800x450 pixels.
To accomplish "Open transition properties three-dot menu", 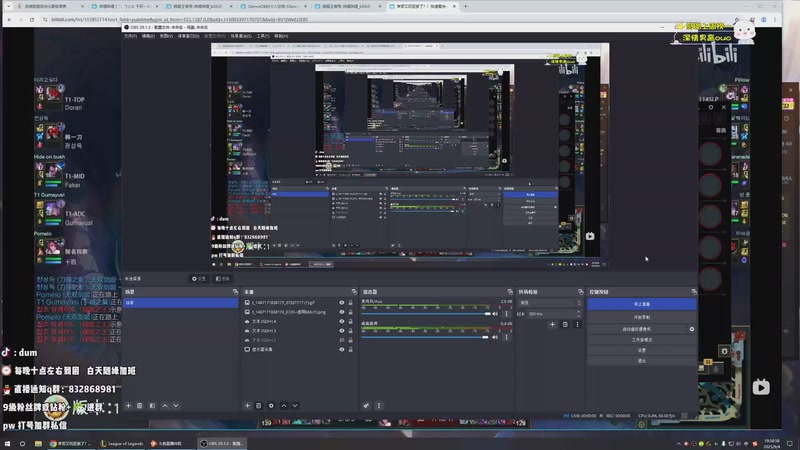I will [x=577, y=324].
